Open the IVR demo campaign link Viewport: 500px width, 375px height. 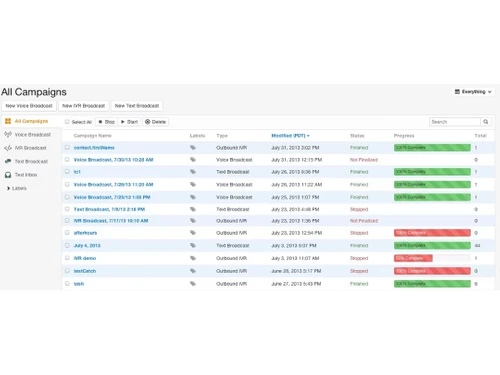pos(85,258)
